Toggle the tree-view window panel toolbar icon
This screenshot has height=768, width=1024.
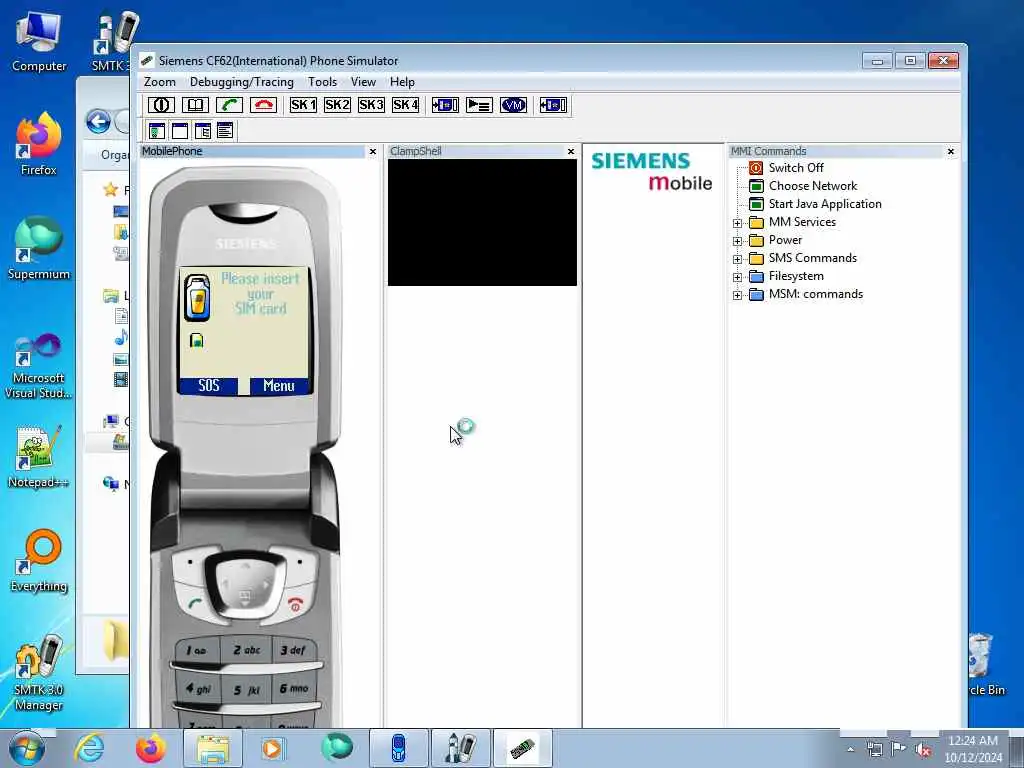(x=202, y=131)
